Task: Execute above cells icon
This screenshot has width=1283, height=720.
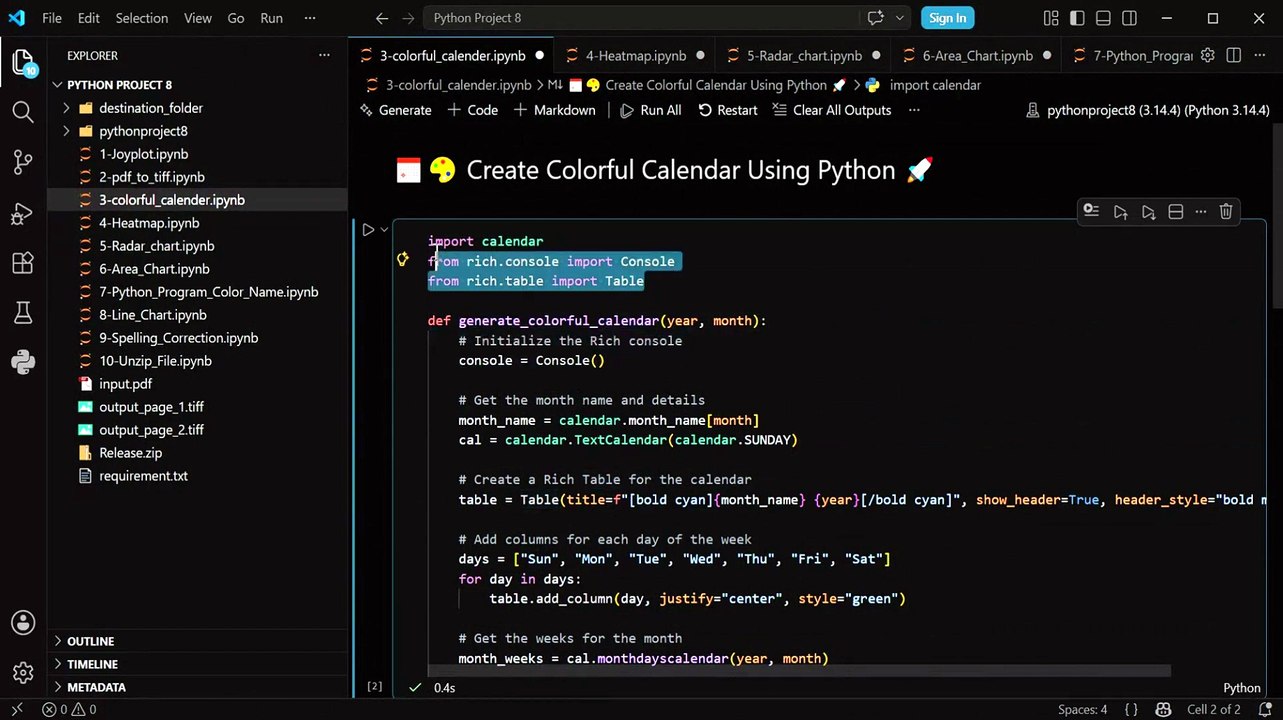Action: (1120, 211)
